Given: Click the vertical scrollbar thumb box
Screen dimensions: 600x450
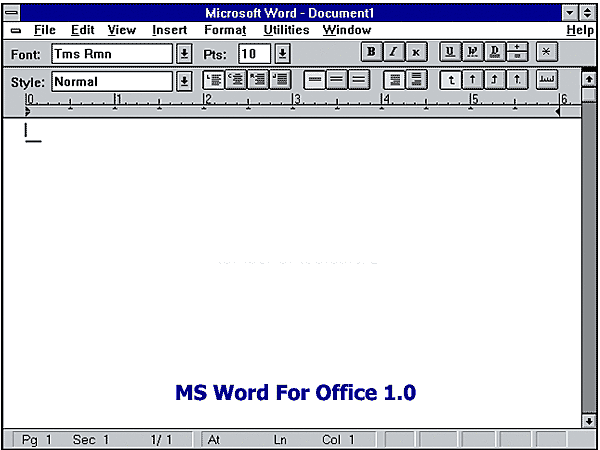Looking at the screenshot, I should pyautogui.click(x=589, y=95).
